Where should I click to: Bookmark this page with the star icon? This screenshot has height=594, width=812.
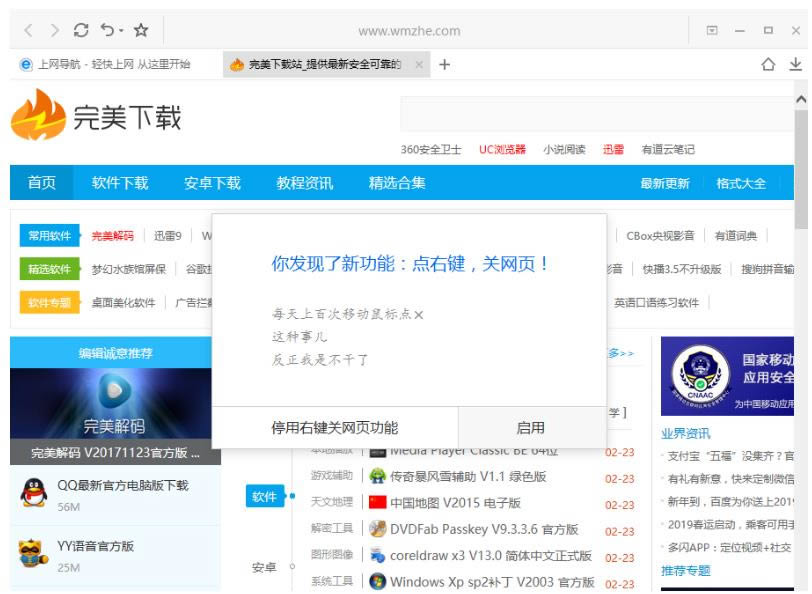coord(141,30)
